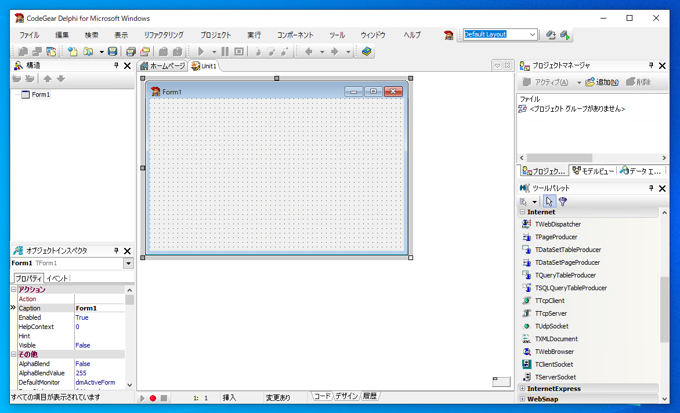Switch to the ホームページ tab

tap(163, 66)
